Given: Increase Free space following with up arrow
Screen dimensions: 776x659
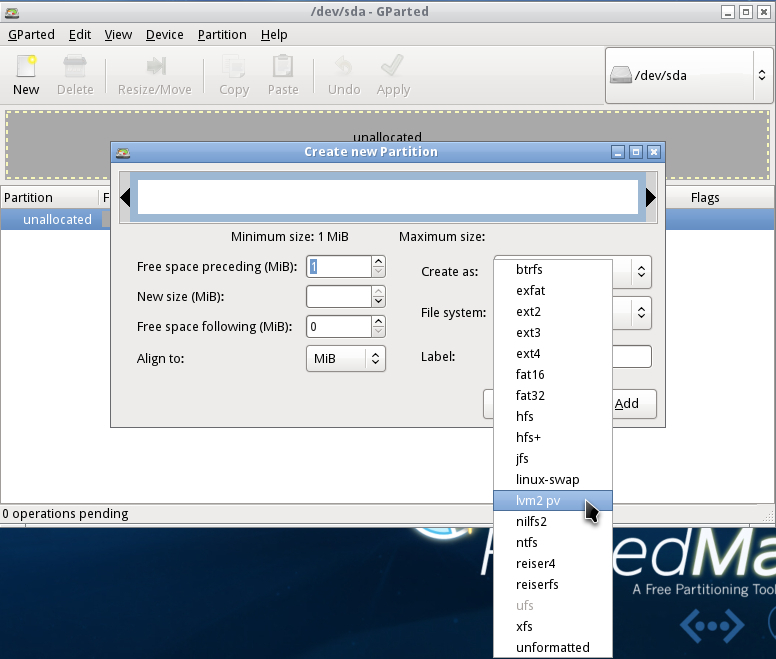Looking at the screenshot, I should click(379, 321).
